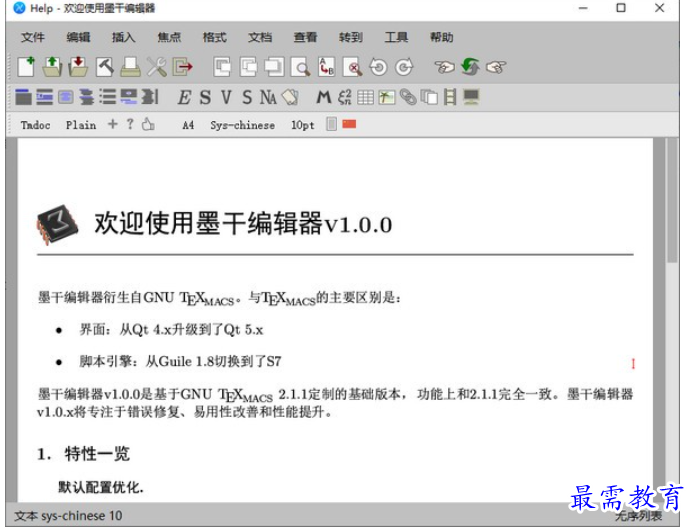
Task: Open the 文档 menu
Action: tap(260, 38)
